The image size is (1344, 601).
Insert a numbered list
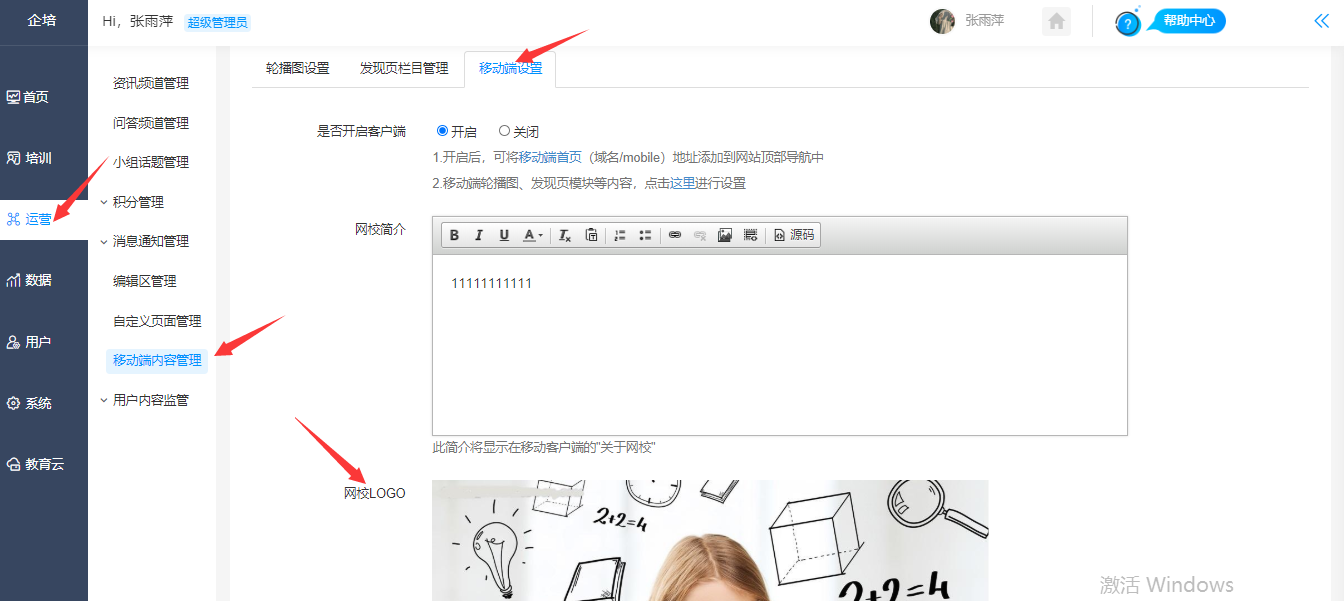tap(620, 235)
